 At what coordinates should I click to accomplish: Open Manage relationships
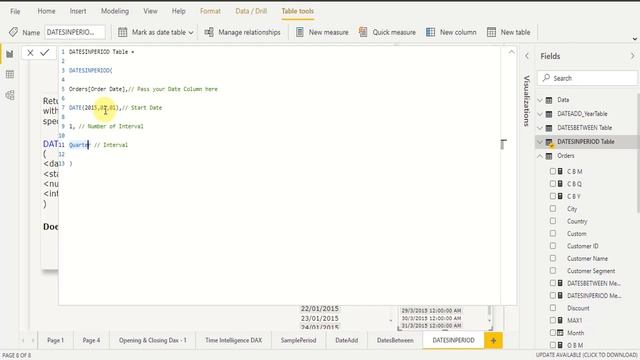coord(242,32)
